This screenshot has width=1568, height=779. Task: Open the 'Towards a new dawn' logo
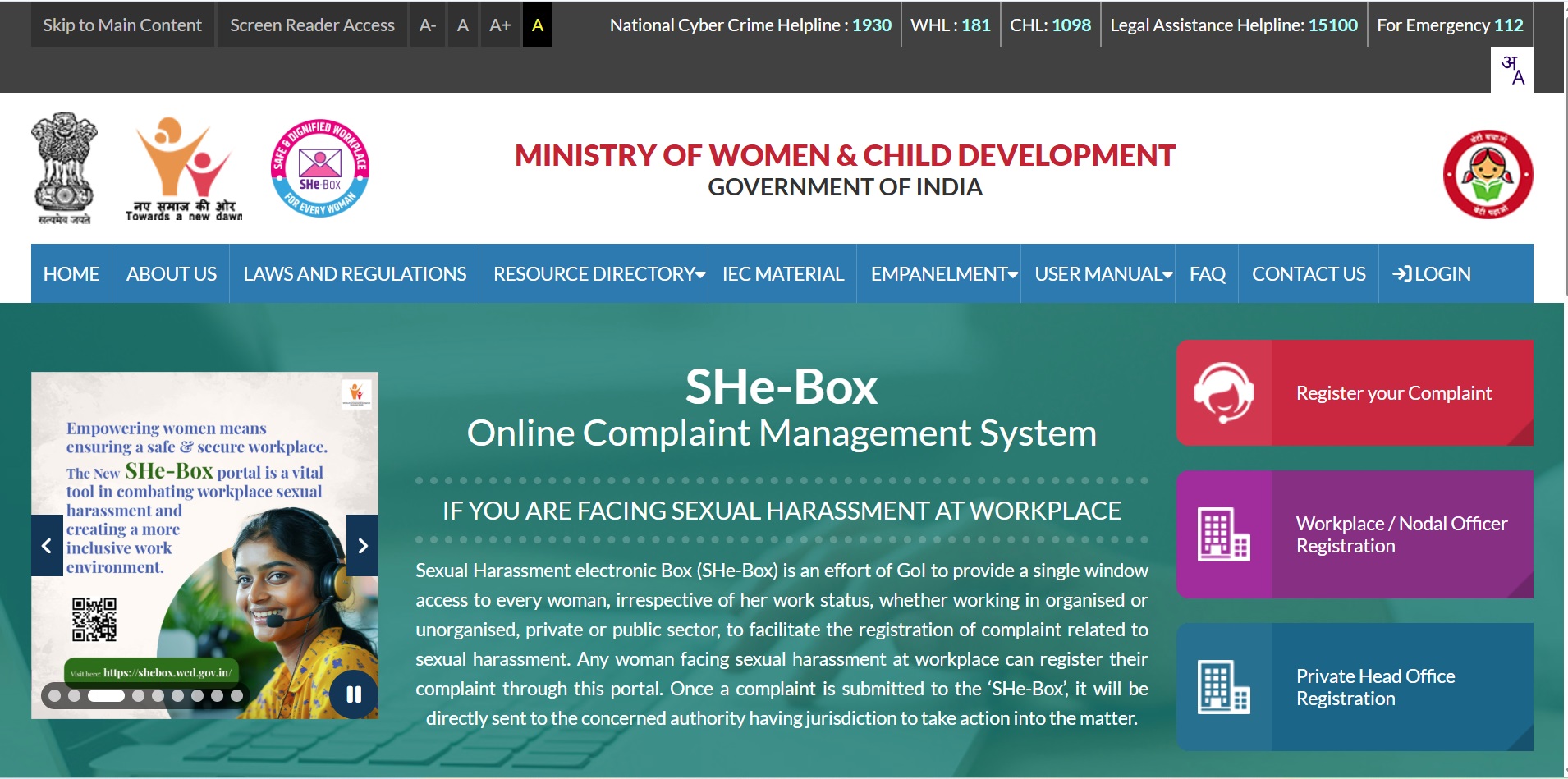tap(184, 169)
